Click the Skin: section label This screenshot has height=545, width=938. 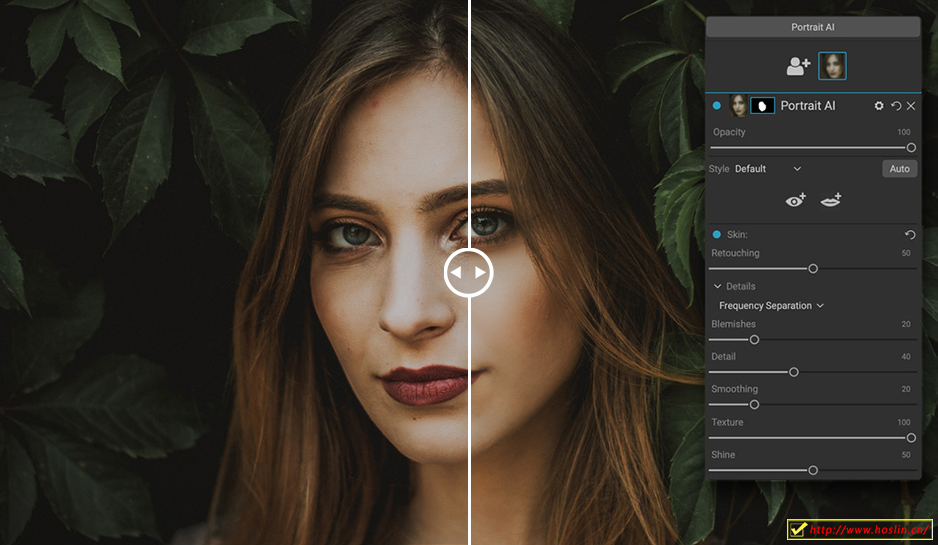pyautogui.click(x=737, y=235)
